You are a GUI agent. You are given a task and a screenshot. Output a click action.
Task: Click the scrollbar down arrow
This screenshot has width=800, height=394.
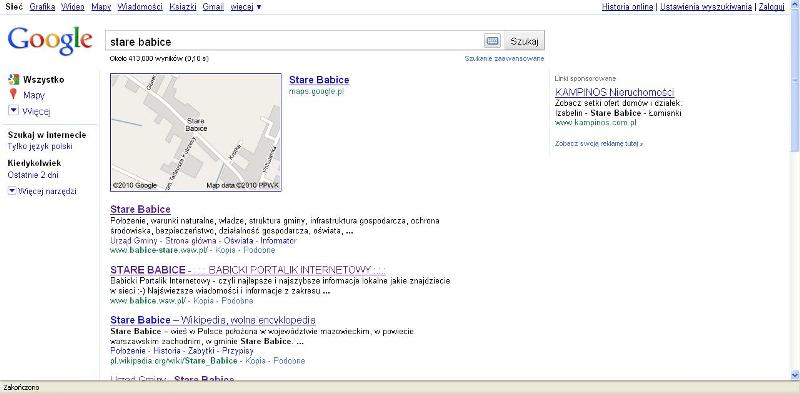click(795, 375)
